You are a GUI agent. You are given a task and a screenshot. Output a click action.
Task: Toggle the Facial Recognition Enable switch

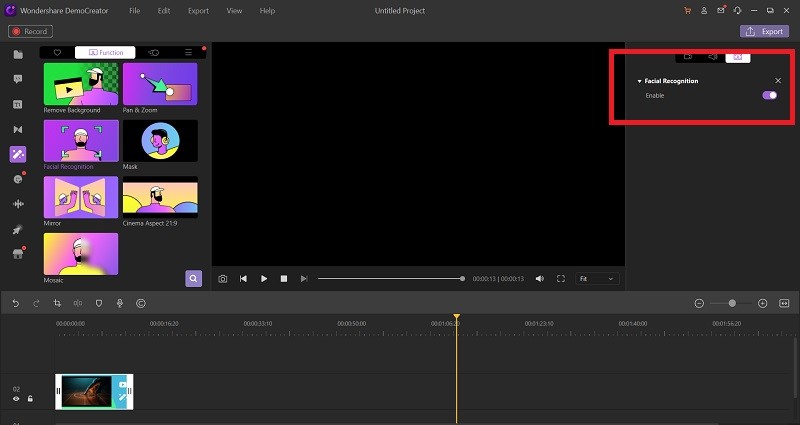pos(769,95)
